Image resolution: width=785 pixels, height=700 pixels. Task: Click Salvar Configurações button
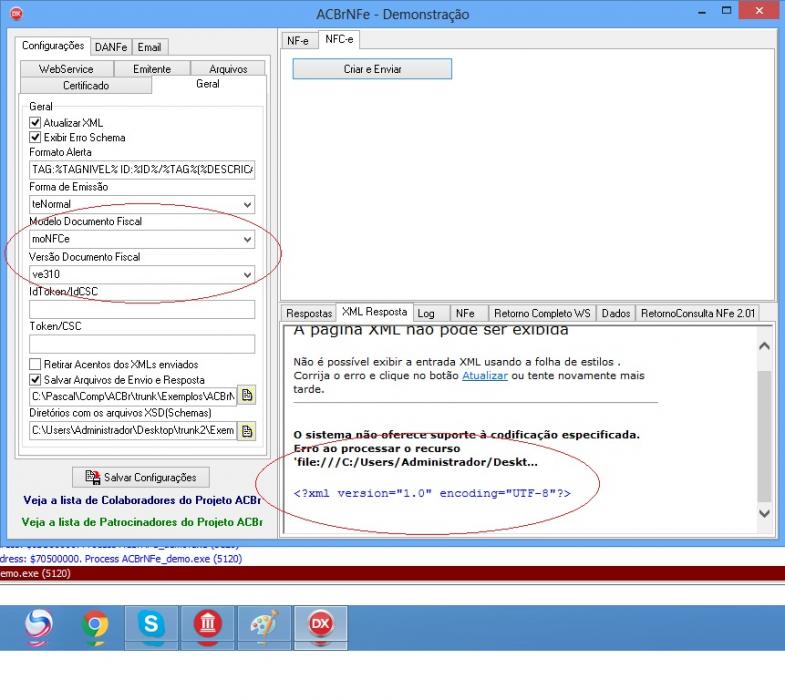click(x=141, y=477)
